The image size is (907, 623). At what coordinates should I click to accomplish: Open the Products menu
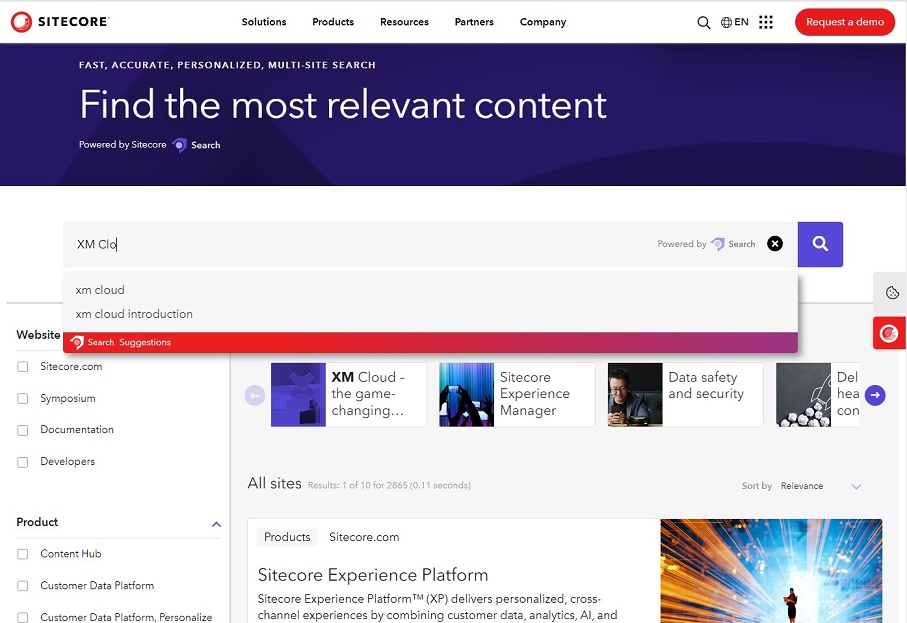(x=333, y=22)
